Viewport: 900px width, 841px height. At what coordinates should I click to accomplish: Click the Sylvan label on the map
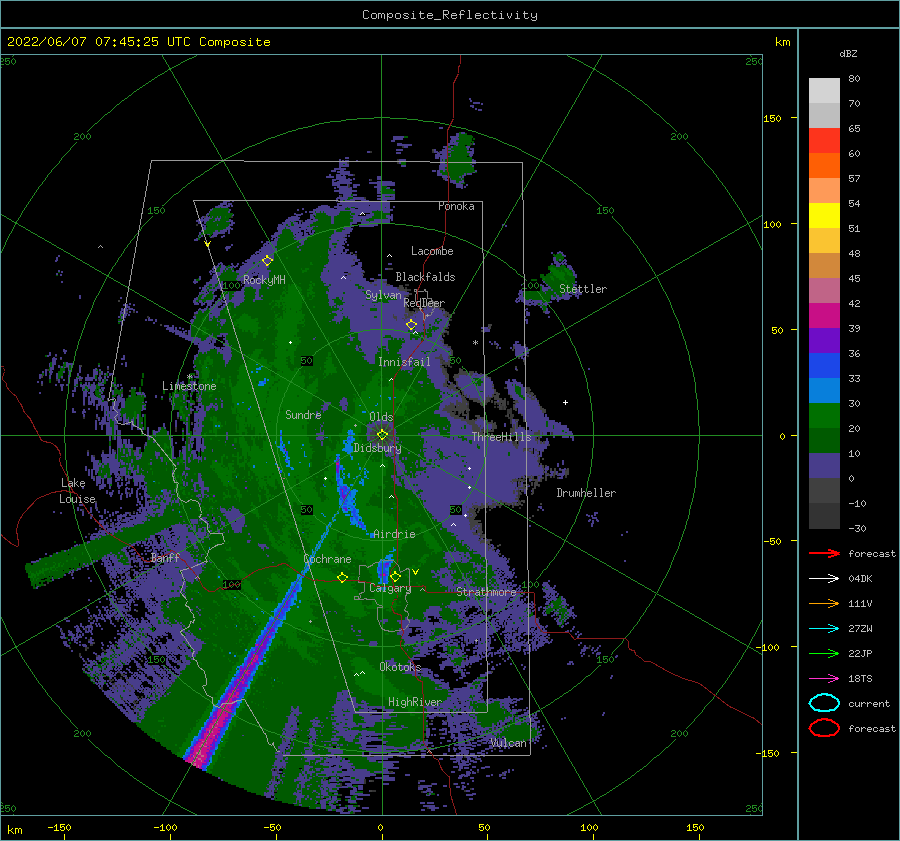click(383, 295)
